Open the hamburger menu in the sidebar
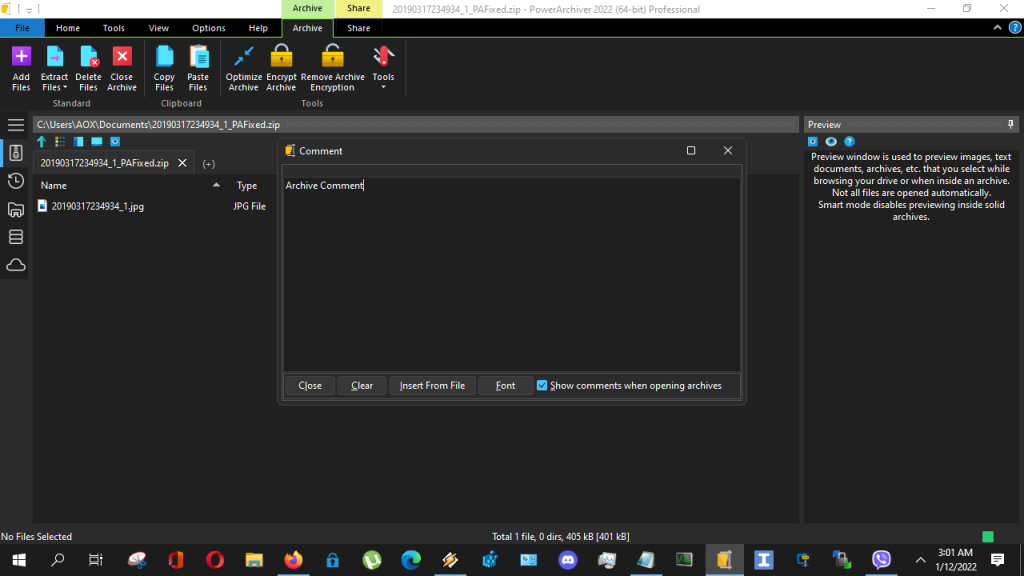1024x576 pixels. (16, 125)
